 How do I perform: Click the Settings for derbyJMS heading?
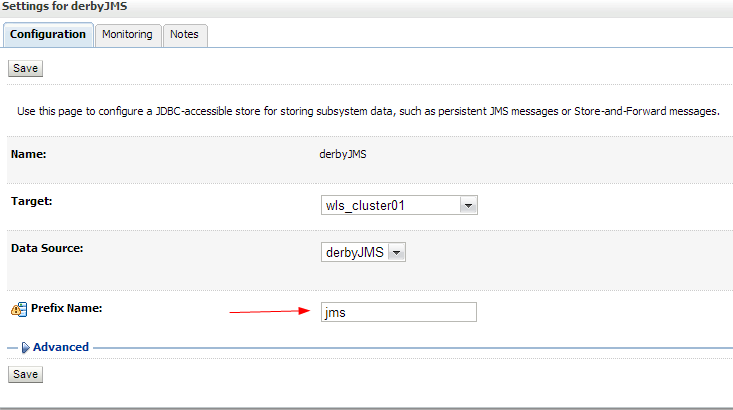[x=65, y=7]
